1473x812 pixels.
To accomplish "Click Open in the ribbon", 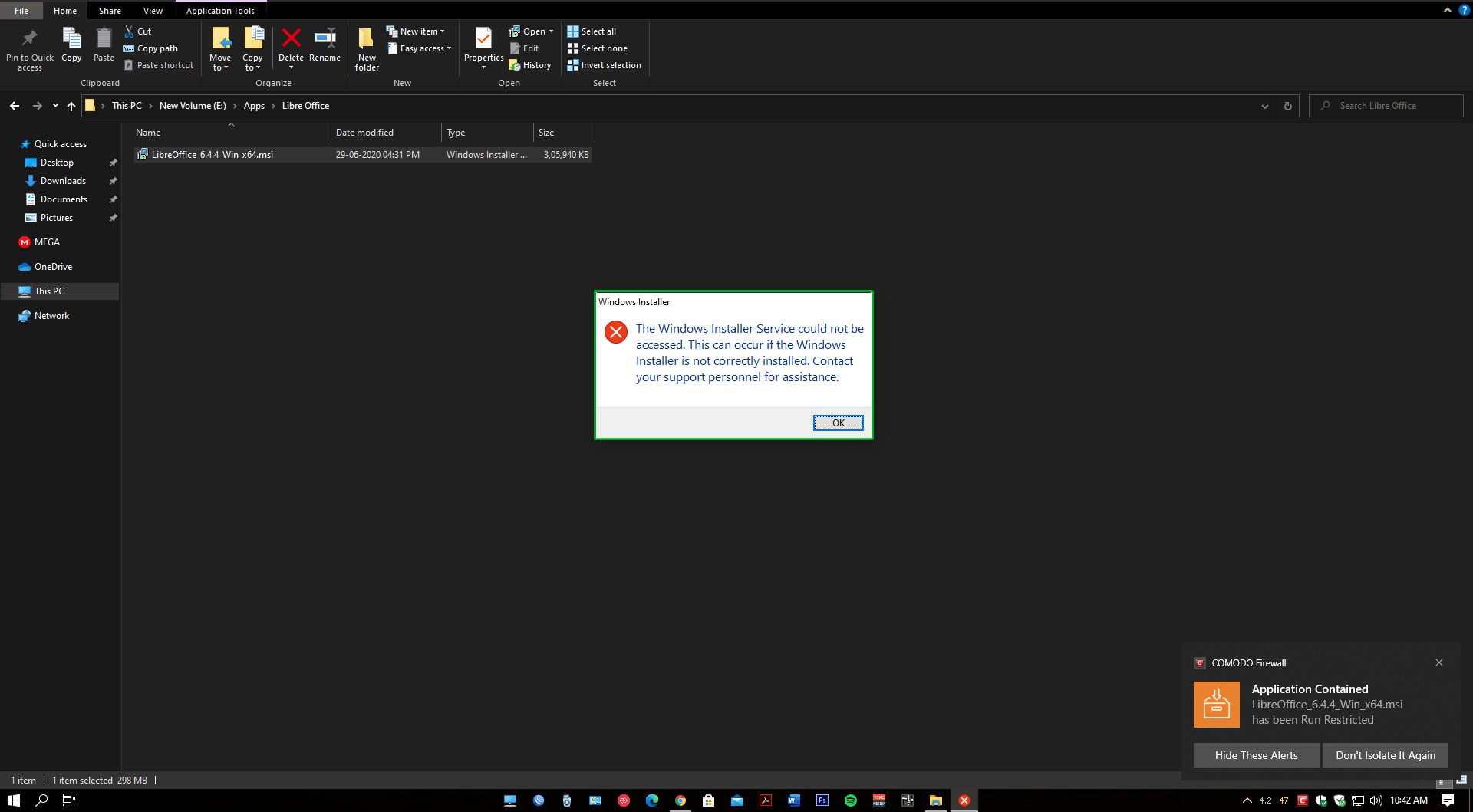I will [x=527, y=31].
